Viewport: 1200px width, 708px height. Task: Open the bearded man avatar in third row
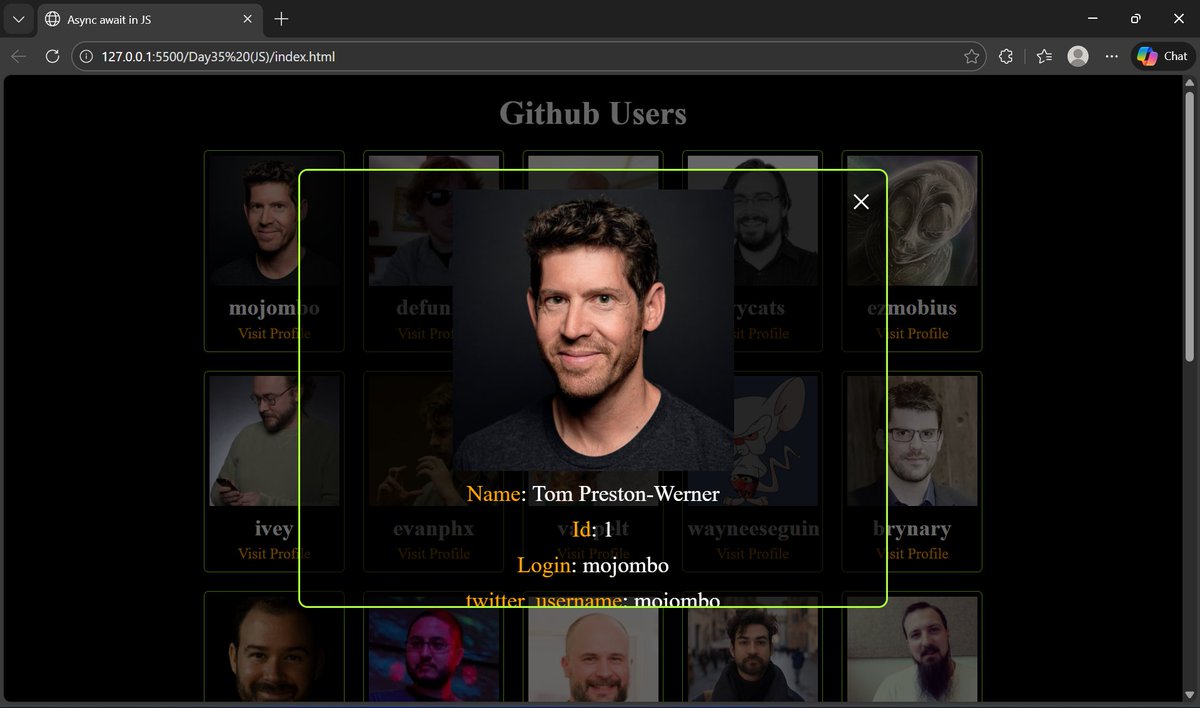(912, 649)
